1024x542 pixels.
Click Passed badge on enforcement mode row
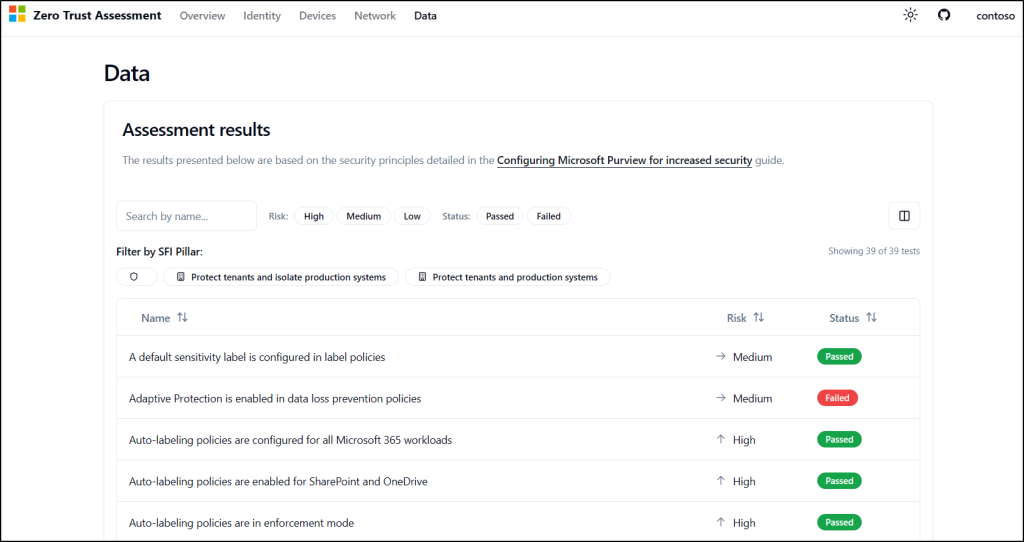[839, 522]
